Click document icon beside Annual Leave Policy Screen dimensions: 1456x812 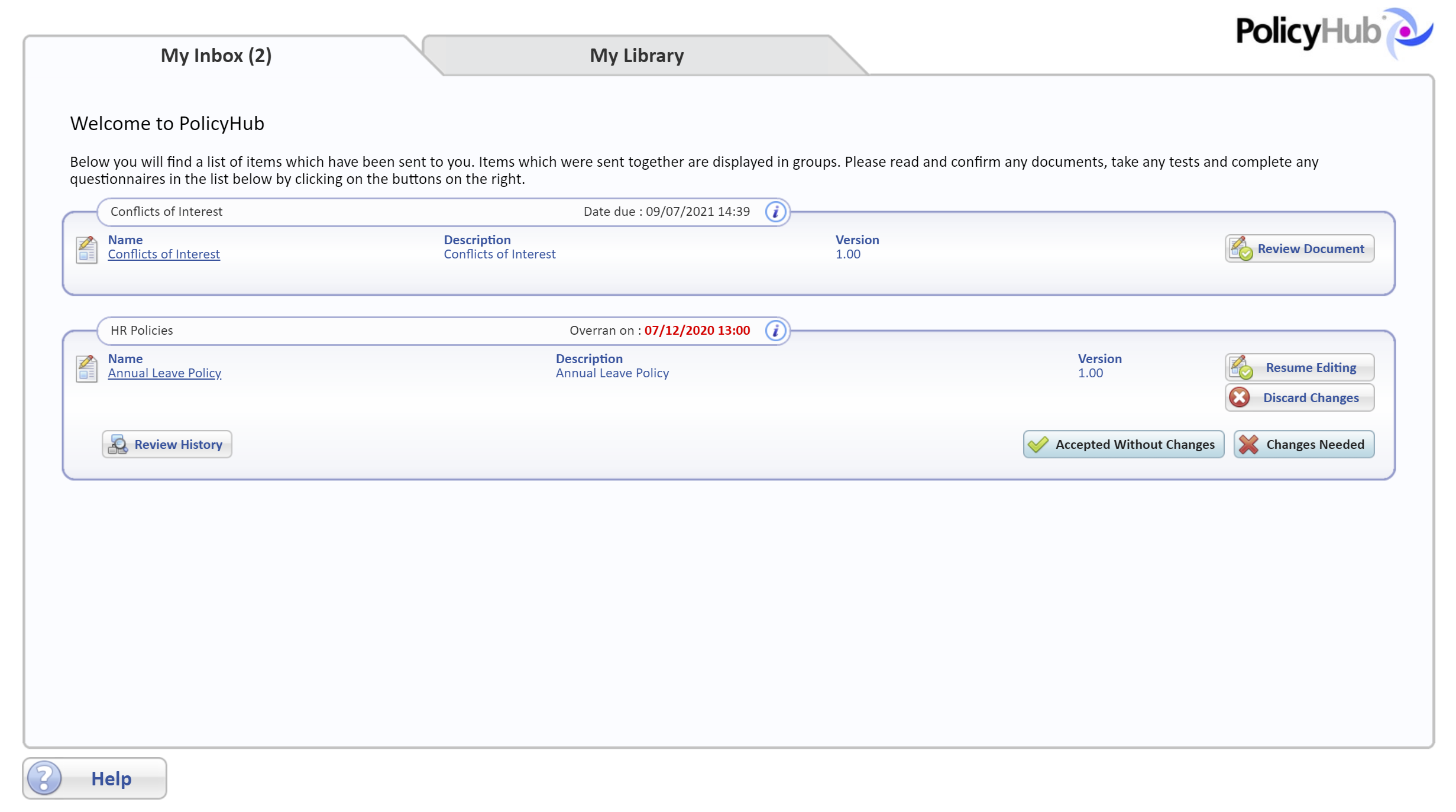87,368
